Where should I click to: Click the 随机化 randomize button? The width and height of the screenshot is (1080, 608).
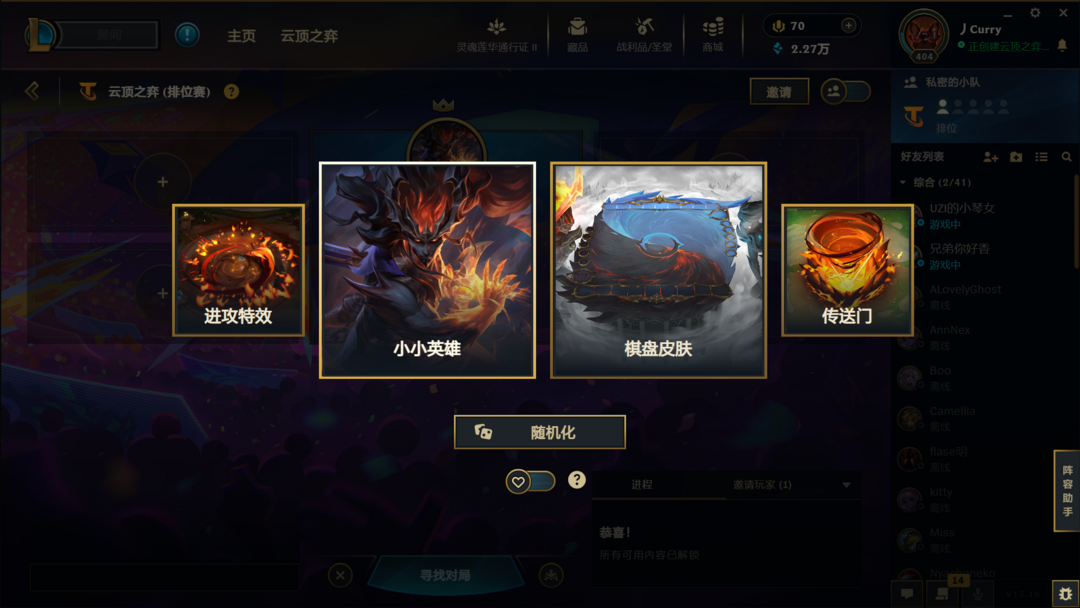539,432
